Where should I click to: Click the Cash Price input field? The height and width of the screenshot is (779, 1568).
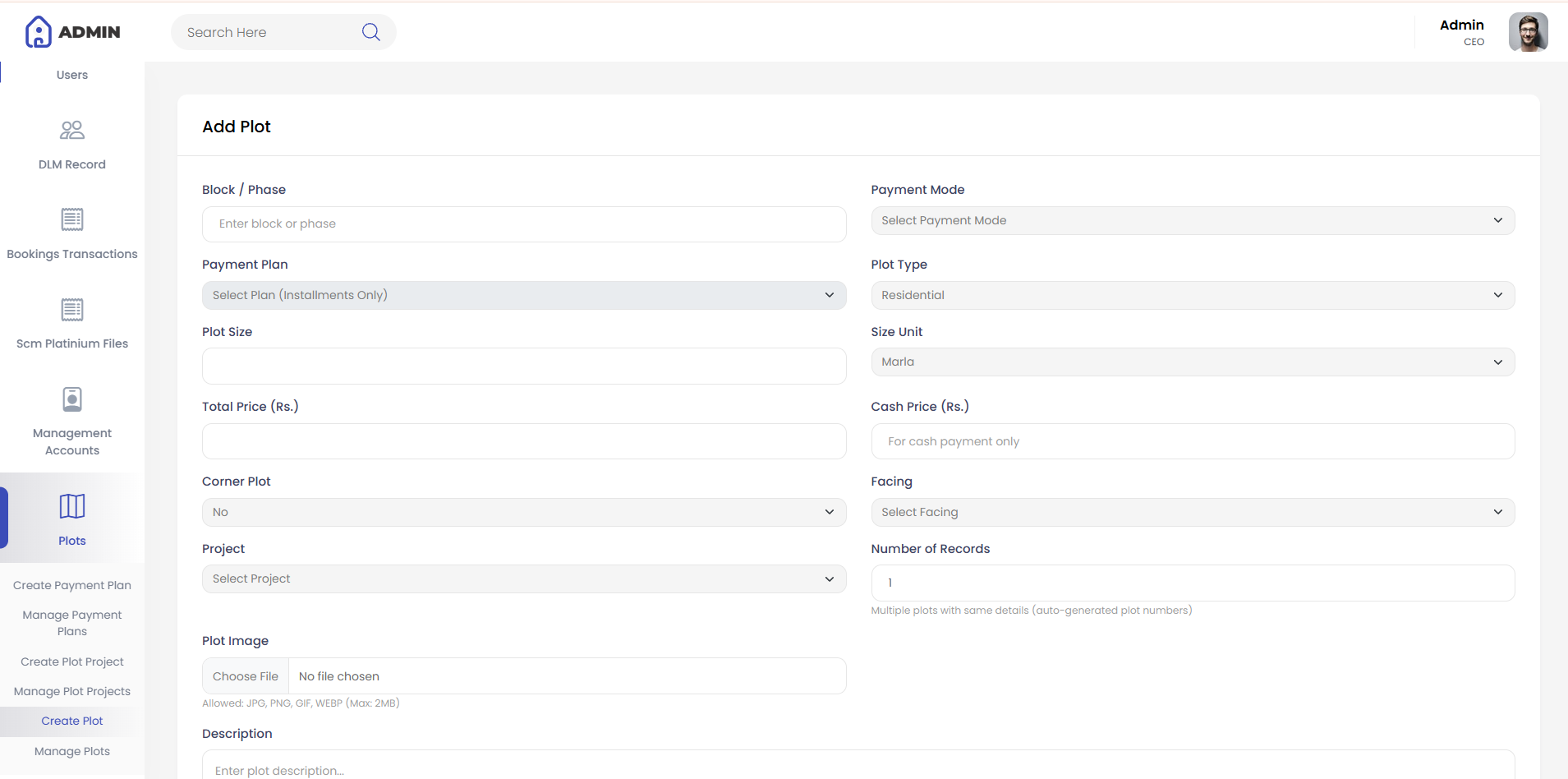point(1193,441)
